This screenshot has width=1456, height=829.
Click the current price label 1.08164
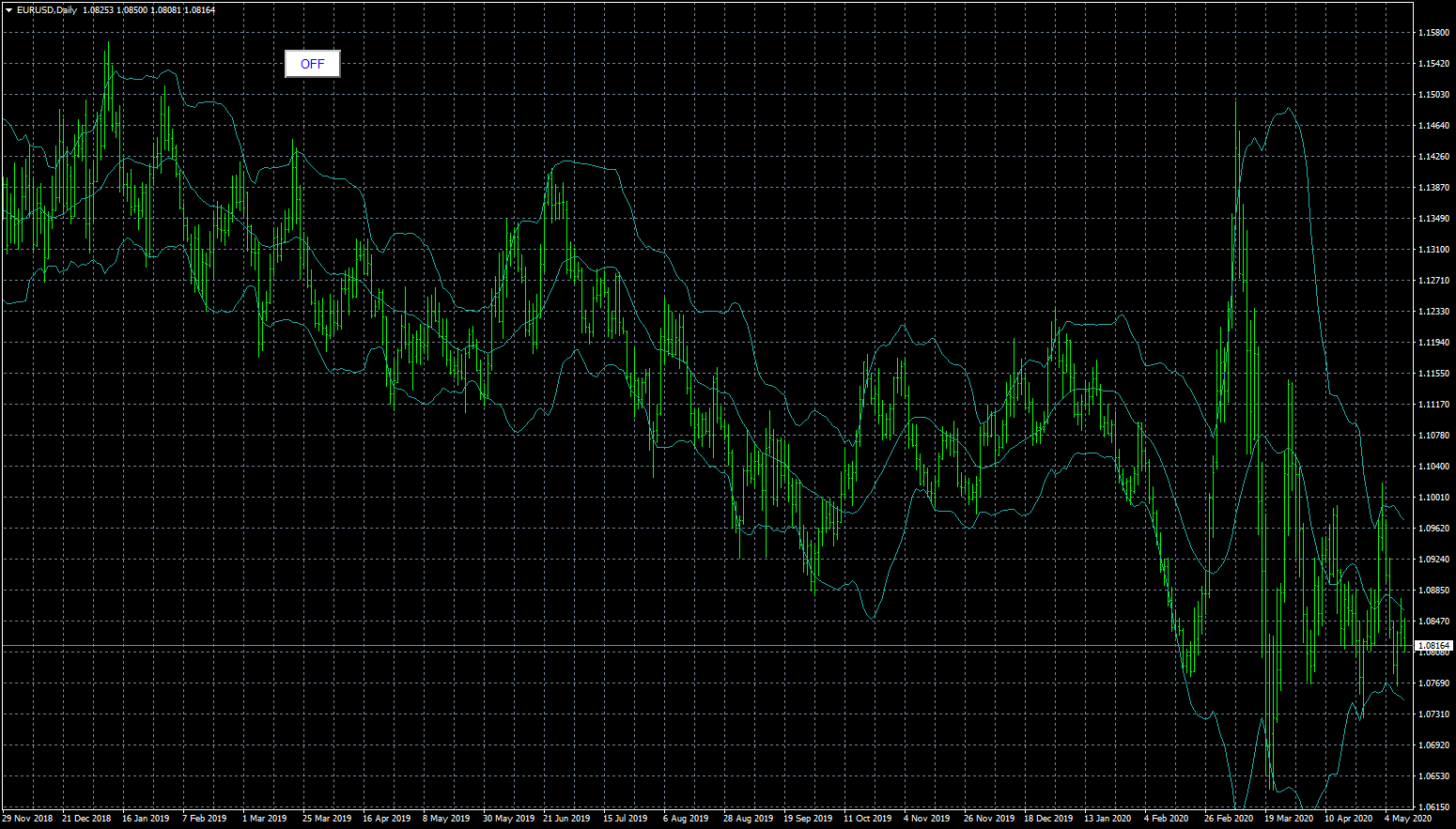pos(1434,646)
